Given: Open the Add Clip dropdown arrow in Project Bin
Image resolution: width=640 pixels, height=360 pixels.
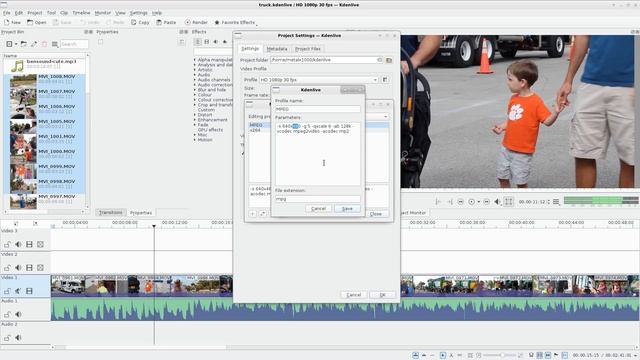Looking at the screenshot, I should pos(16,44).
